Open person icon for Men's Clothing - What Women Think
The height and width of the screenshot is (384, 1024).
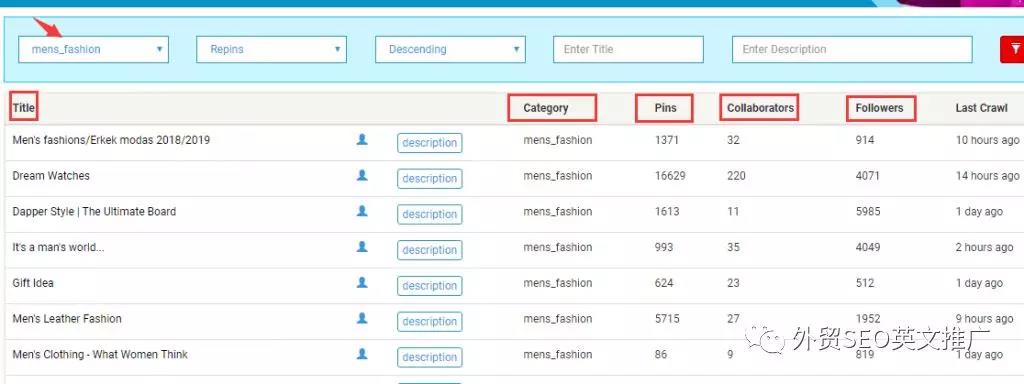click(362, 354)
